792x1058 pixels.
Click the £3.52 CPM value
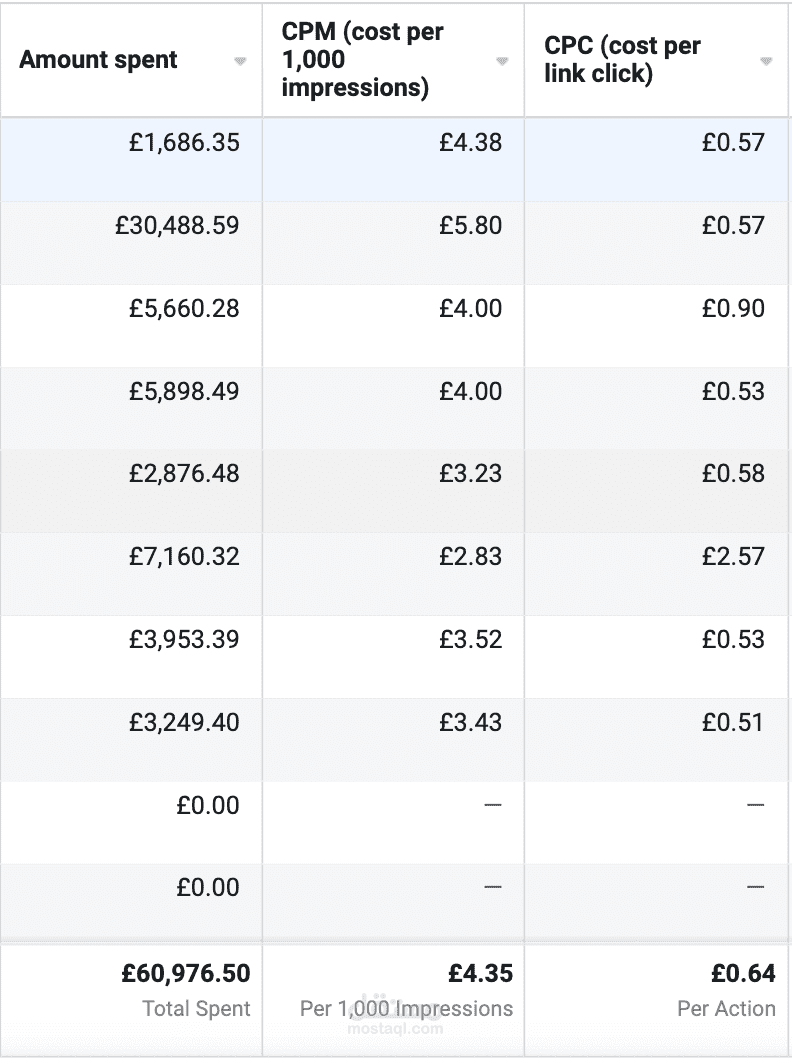[x=470, y=640]
